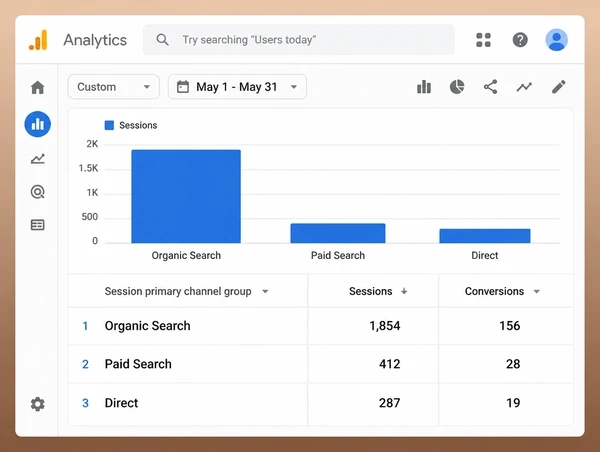Click the Sessions column header
Image resolution: width=600 pixels, height=452 pixels.
pyautogui.click(x=370, y=291)
